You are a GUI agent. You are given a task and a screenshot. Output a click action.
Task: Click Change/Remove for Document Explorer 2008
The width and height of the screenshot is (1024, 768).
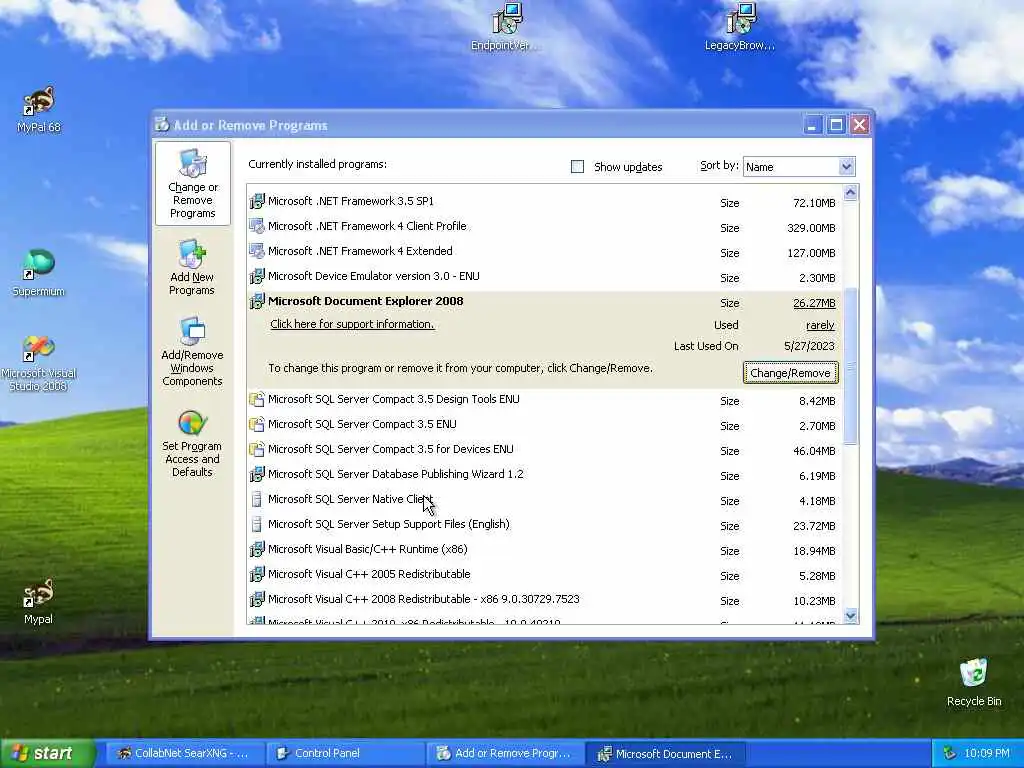(x=790, y=373)
